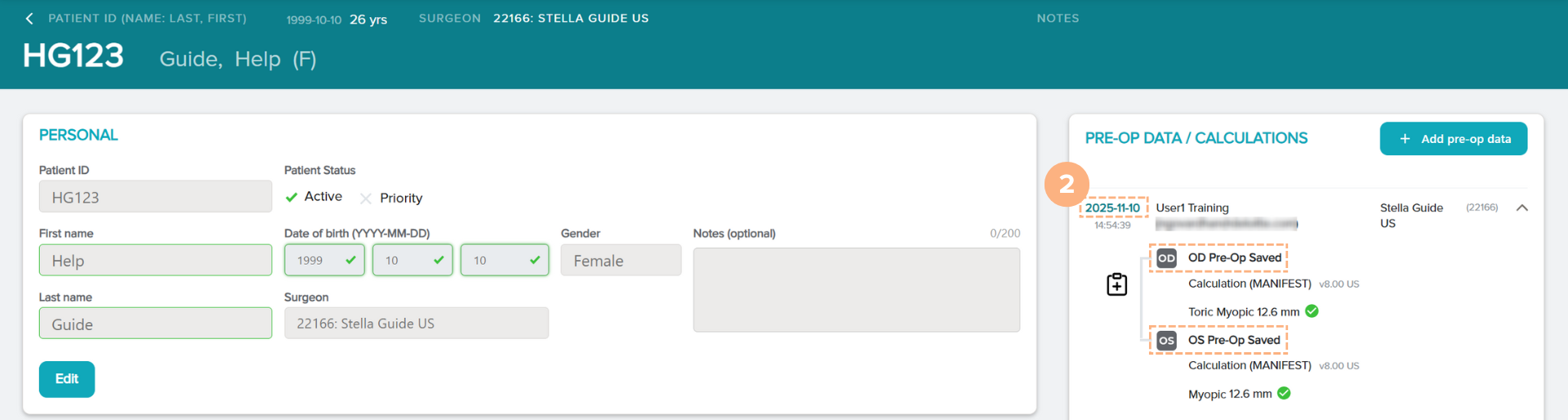Open the NOTES header section
The image size is (1568, 420).
1058,18
